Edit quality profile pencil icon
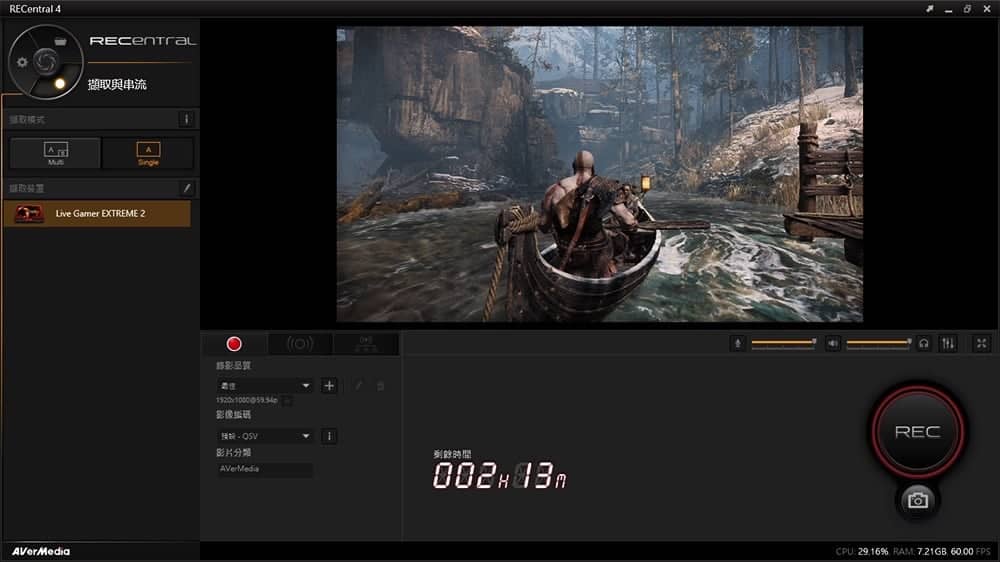1000x562 pixels. click(x=358, y=385)
